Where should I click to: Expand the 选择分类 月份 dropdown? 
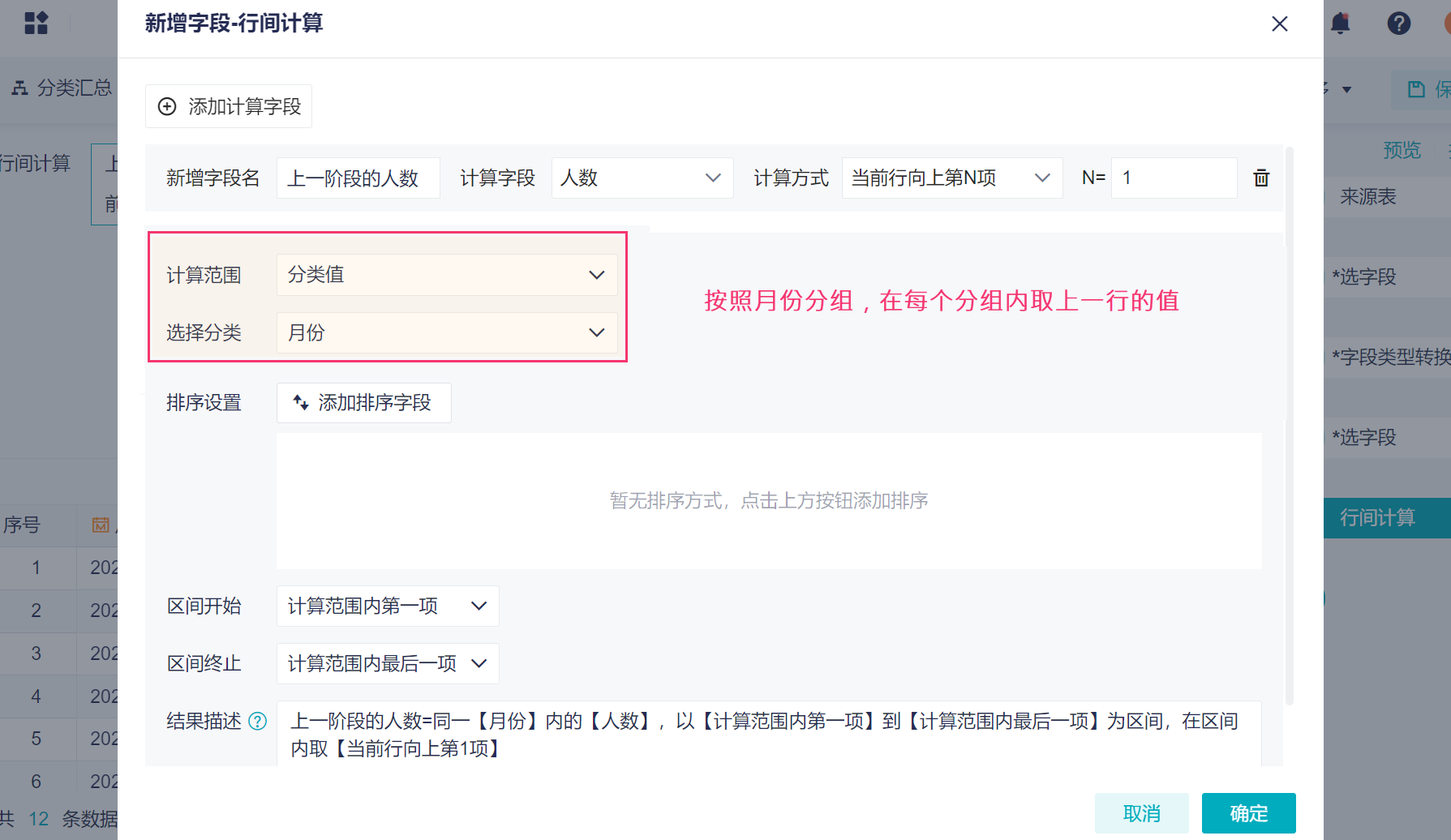(446, 332)
